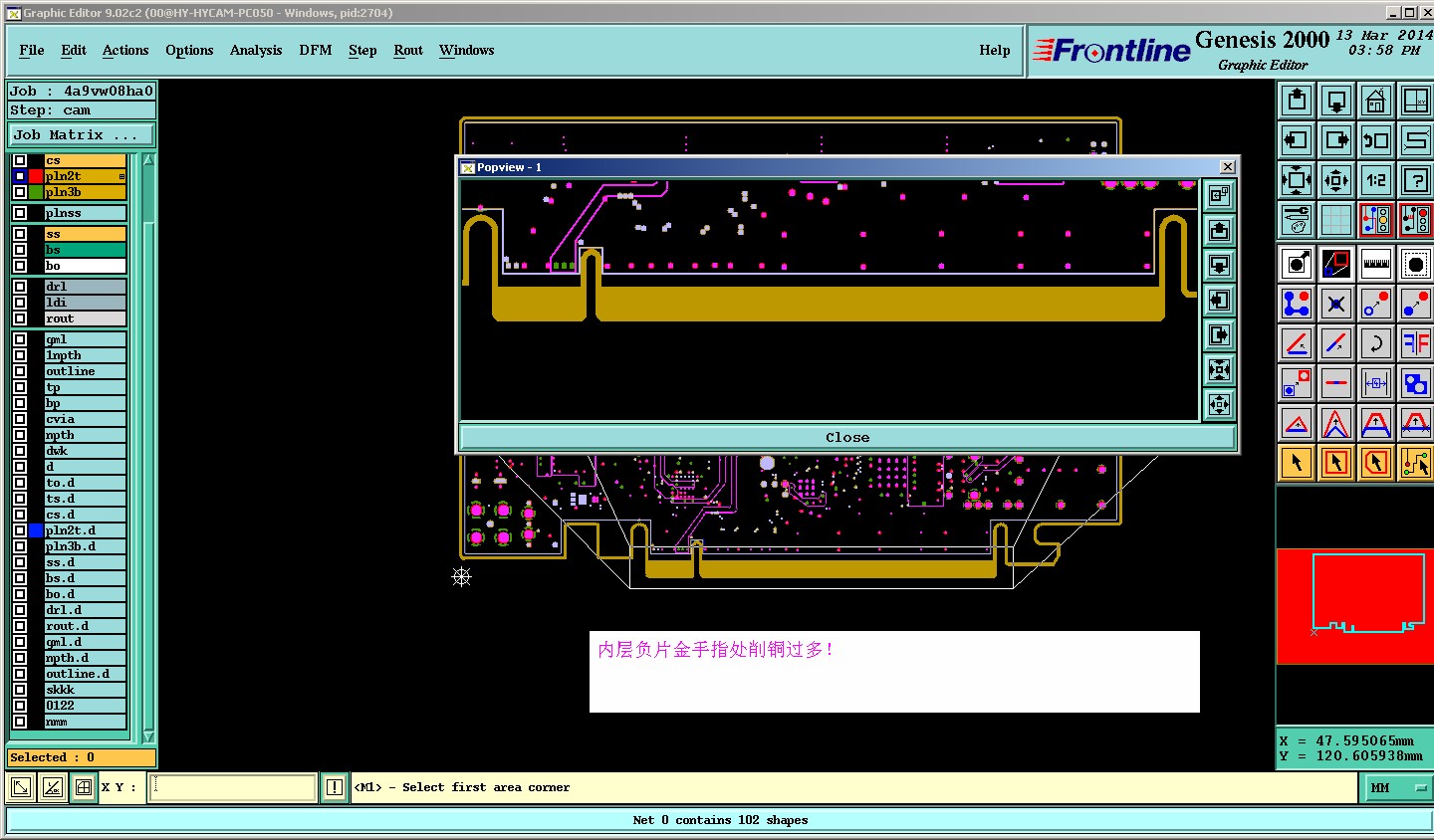The image size is (1434, 840).
Task: Toggle checkbox for layer pln3b
Action: point(20,192)
